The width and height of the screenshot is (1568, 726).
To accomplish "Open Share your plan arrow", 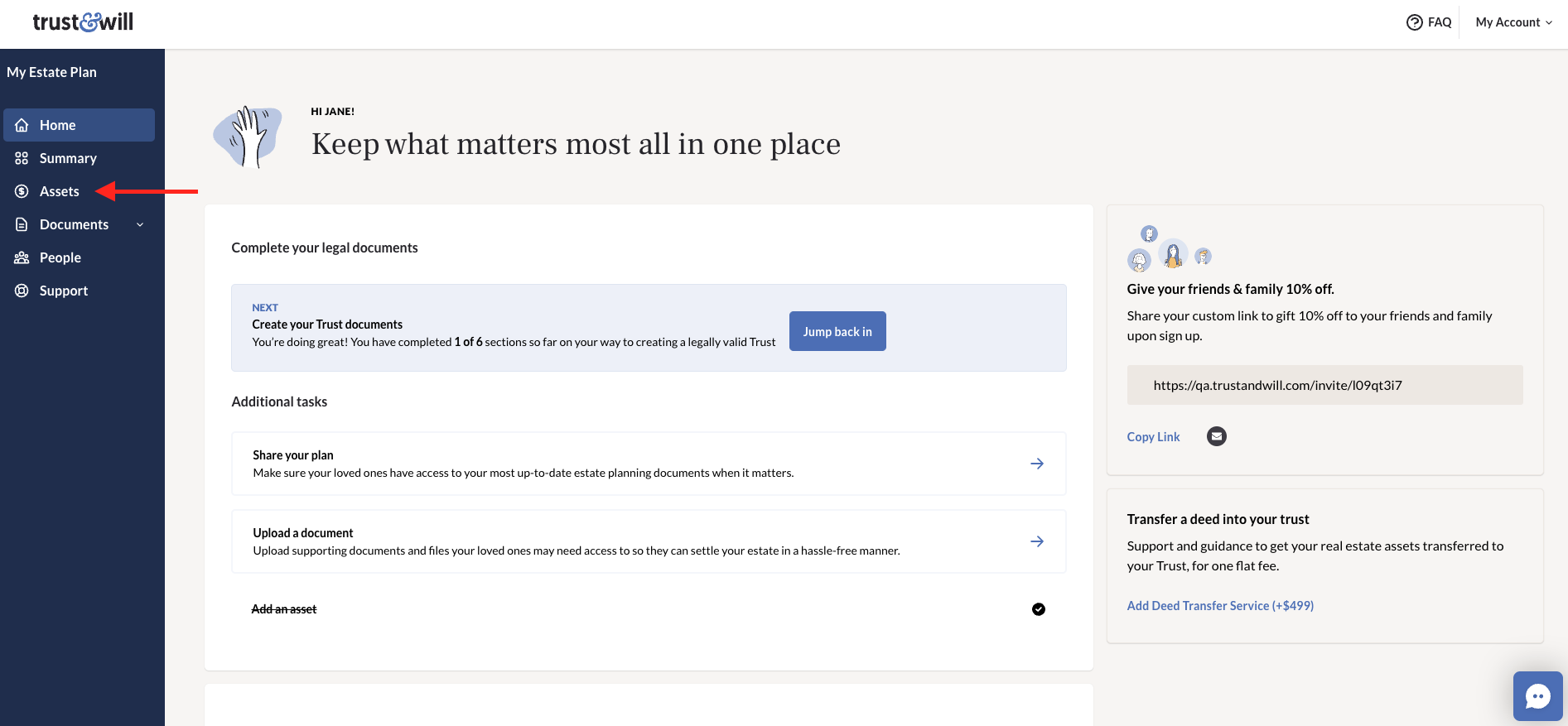I will click(1037, 464).
